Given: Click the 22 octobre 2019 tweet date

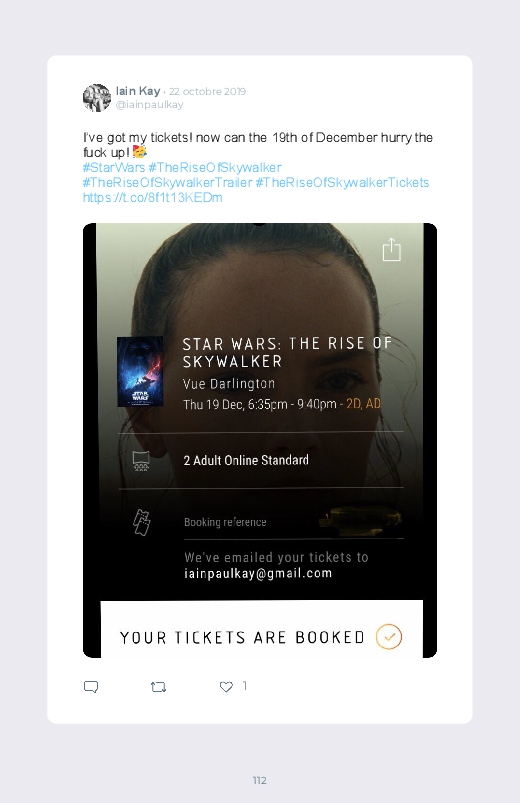Looking at the screenshot, I should tap(207, 92).
